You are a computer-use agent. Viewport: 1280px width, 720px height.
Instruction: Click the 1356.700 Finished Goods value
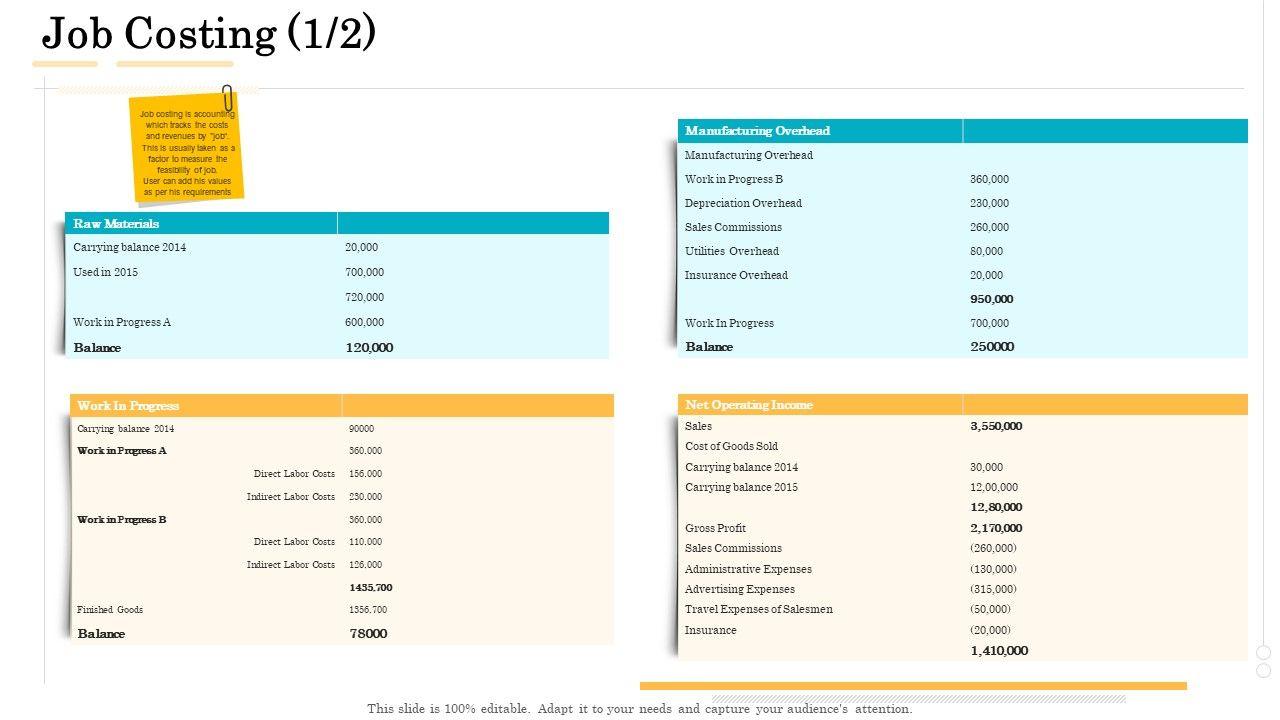[368, 610]
